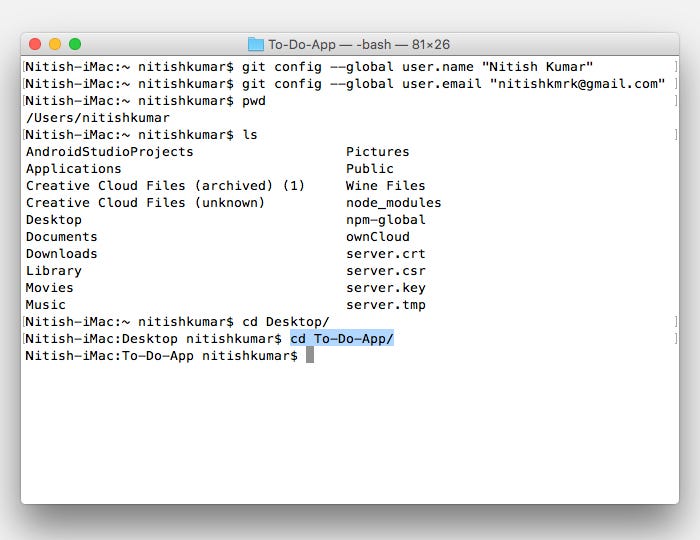This screenshot has height=540, width=700.
Task: Click npm-global in the ls listing
Action: (385, 220)
